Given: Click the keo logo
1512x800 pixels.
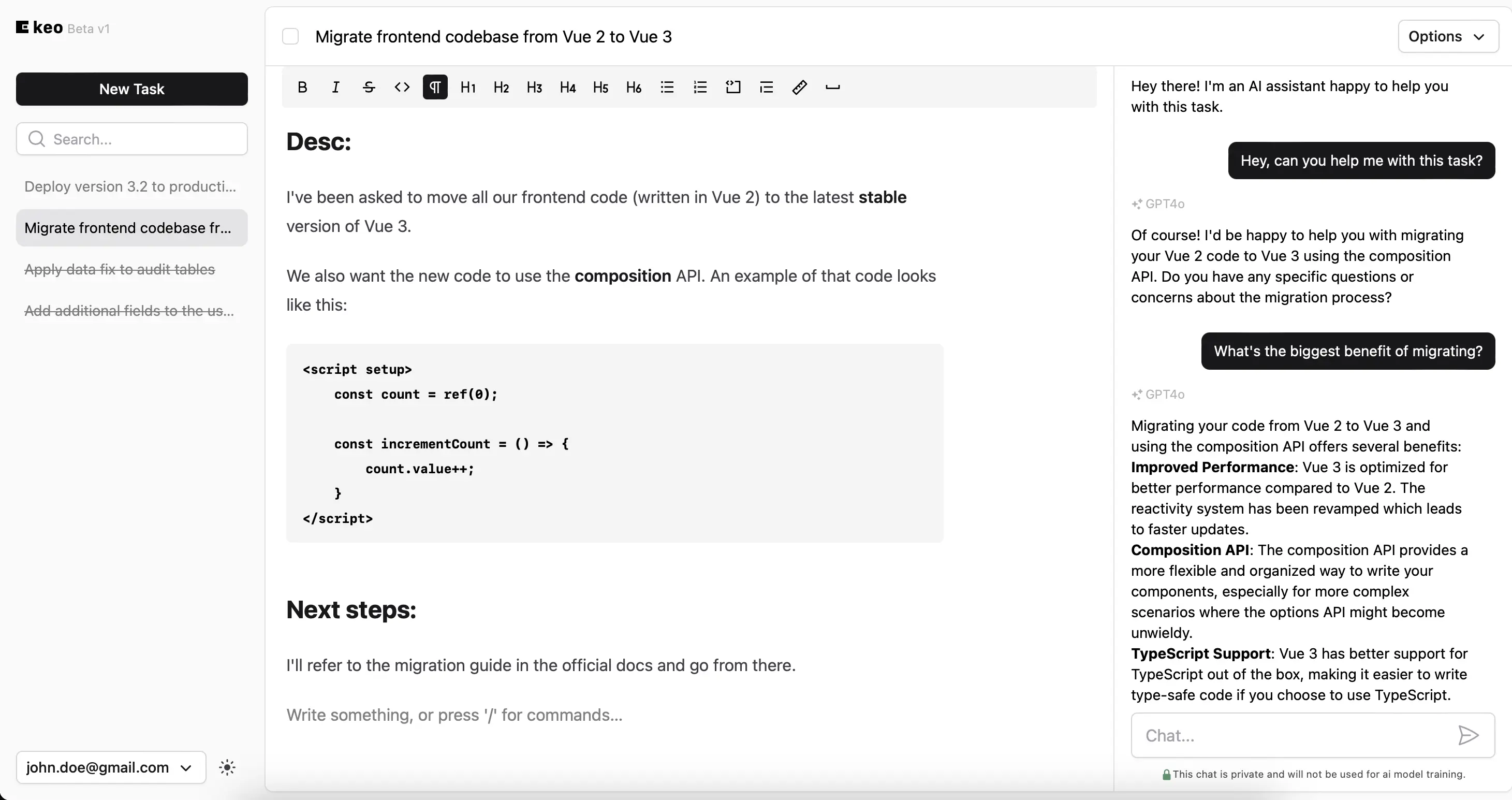Looking at the screenshot, I should (x=39, y=27).
